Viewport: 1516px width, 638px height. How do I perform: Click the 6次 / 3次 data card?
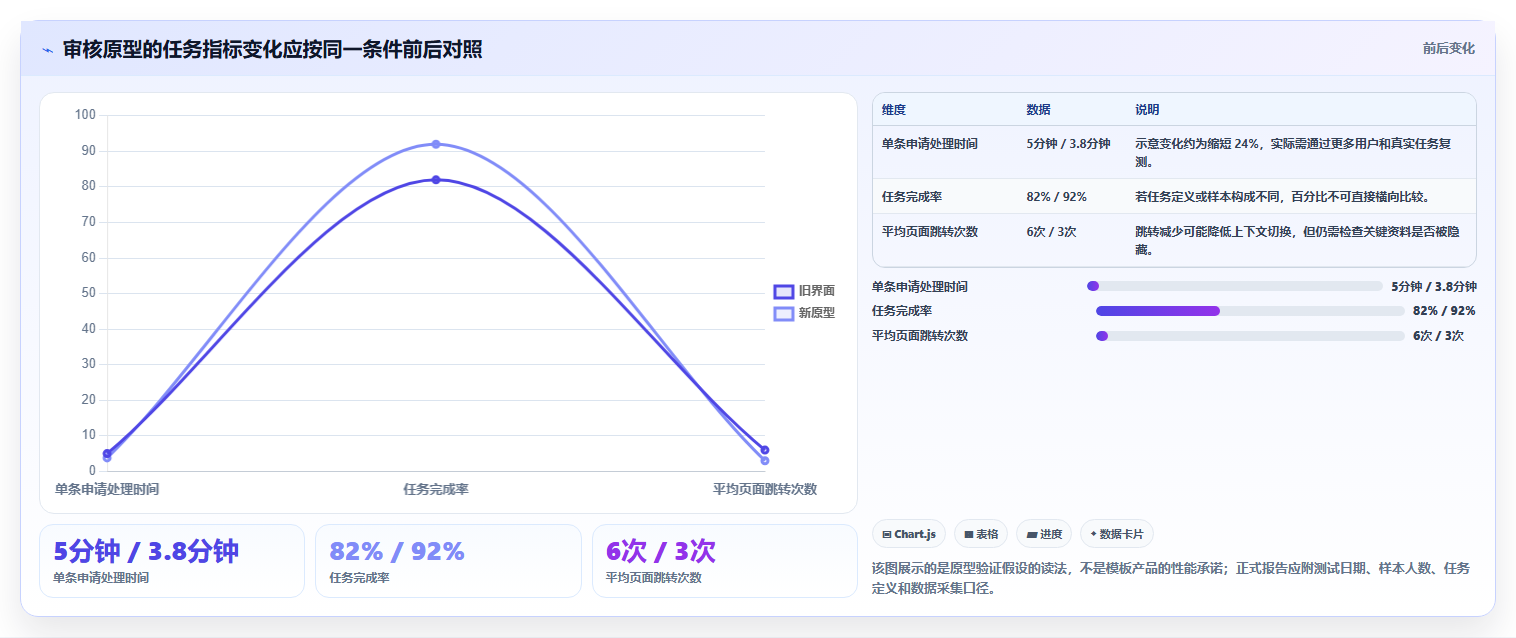[725, 561]
